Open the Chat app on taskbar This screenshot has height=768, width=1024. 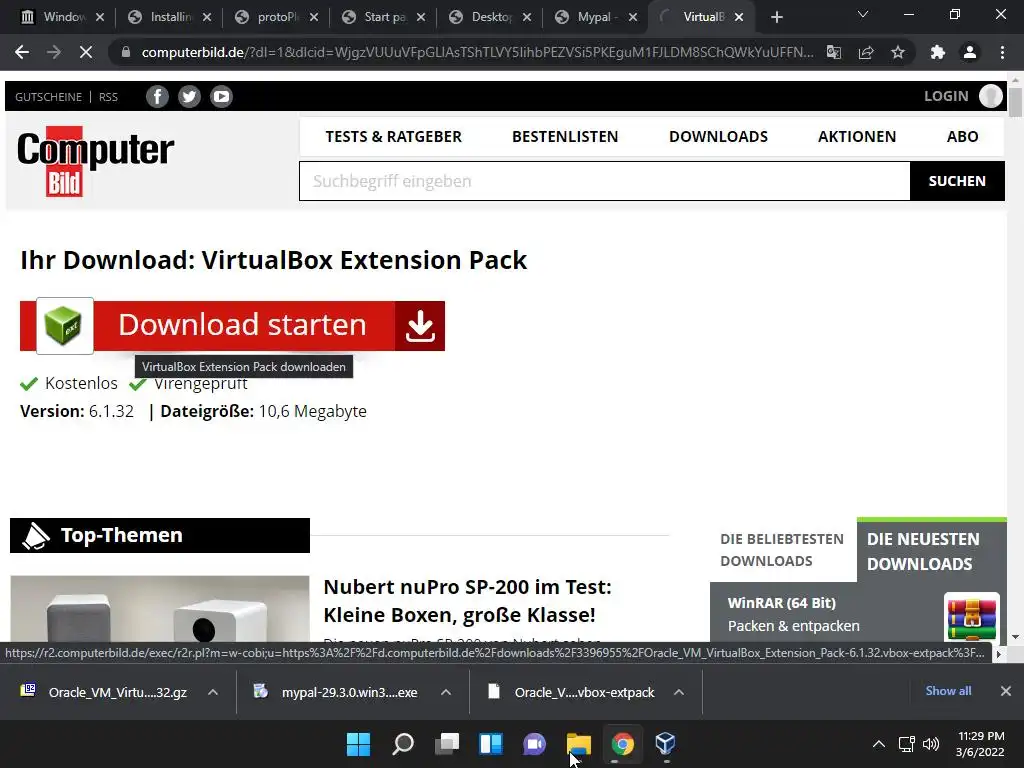tap(535, 744)
